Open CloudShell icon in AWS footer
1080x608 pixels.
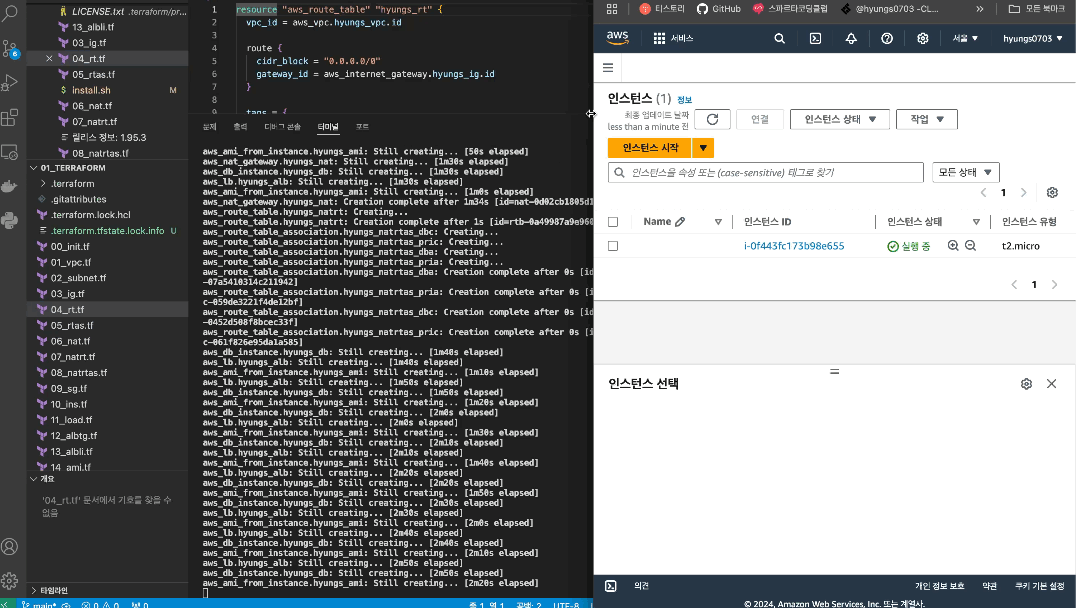(x=610, y=586)
